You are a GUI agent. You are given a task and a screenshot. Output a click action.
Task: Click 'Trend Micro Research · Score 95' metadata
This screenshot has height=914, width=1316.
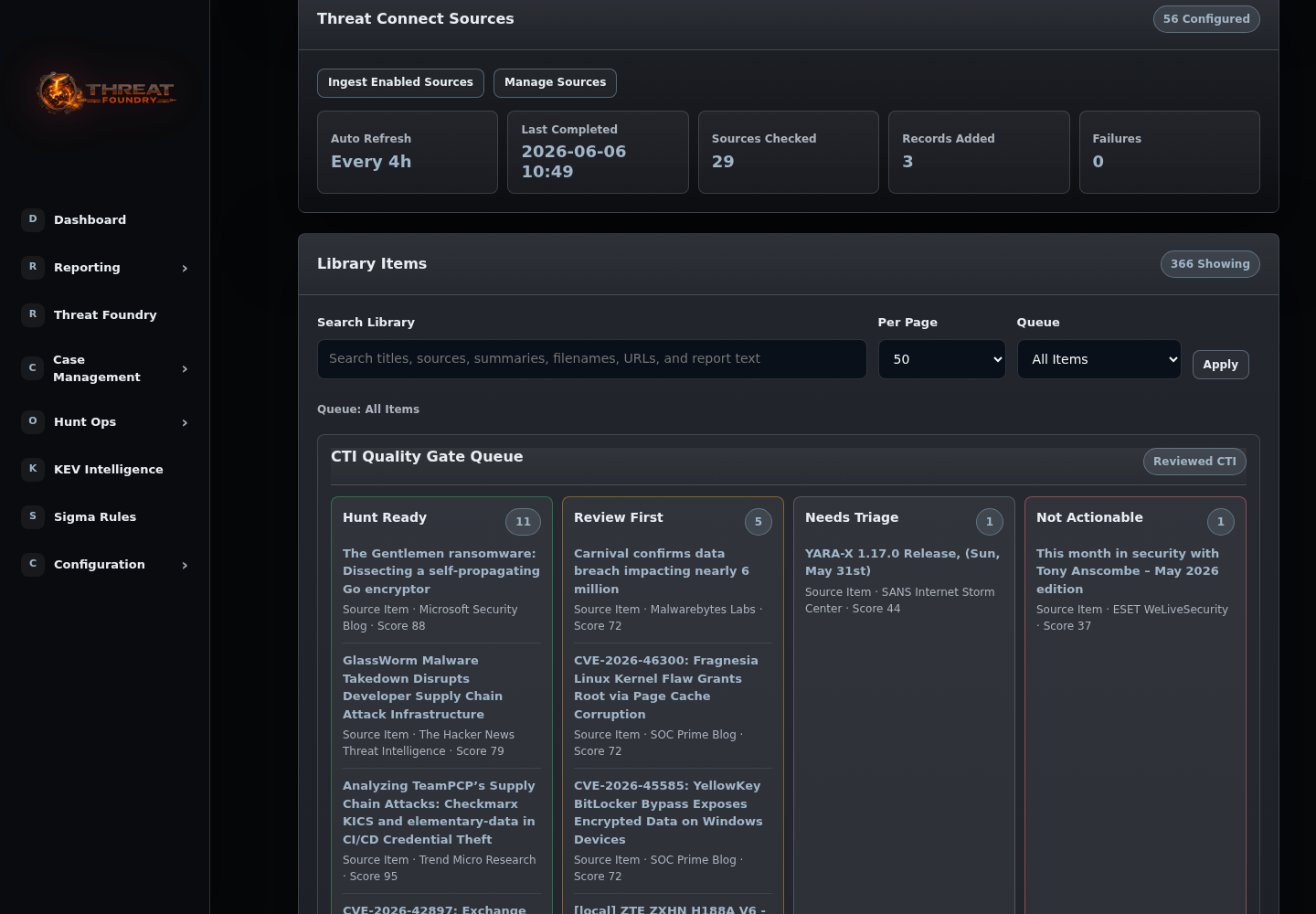click(440, 868)
